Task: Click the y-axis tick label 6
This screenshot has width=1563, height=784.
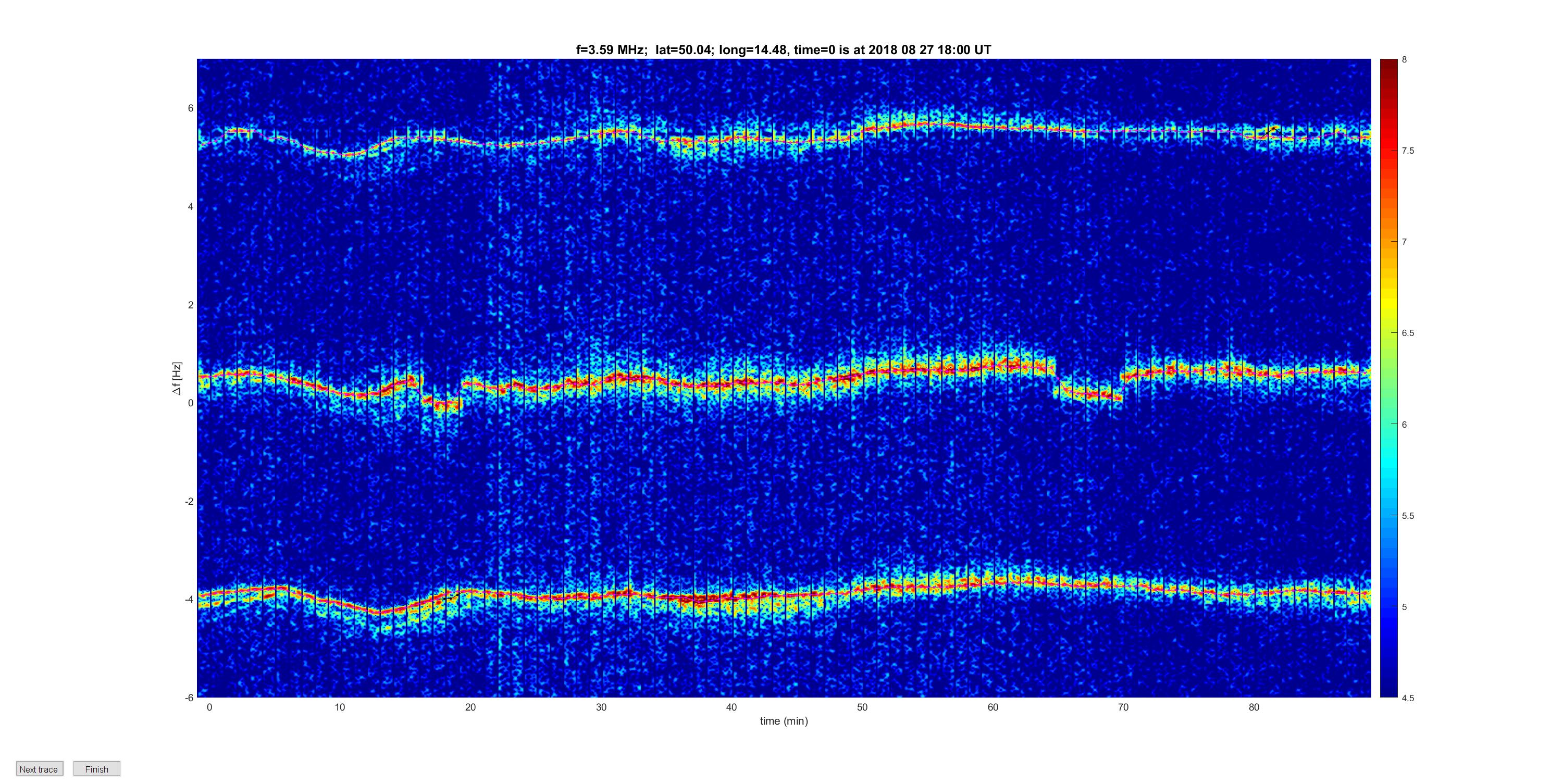Action: pyautogui.click(x=191, y=108)
